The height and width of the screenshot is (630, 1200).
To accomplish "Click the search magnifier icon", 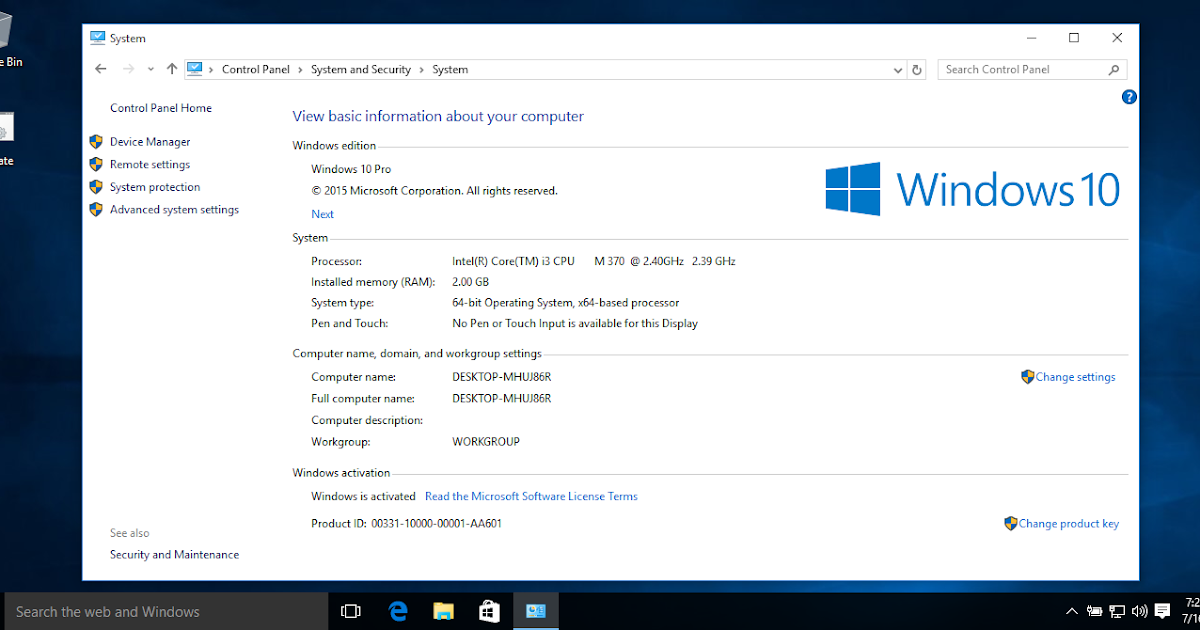I will coord(1114,69).
